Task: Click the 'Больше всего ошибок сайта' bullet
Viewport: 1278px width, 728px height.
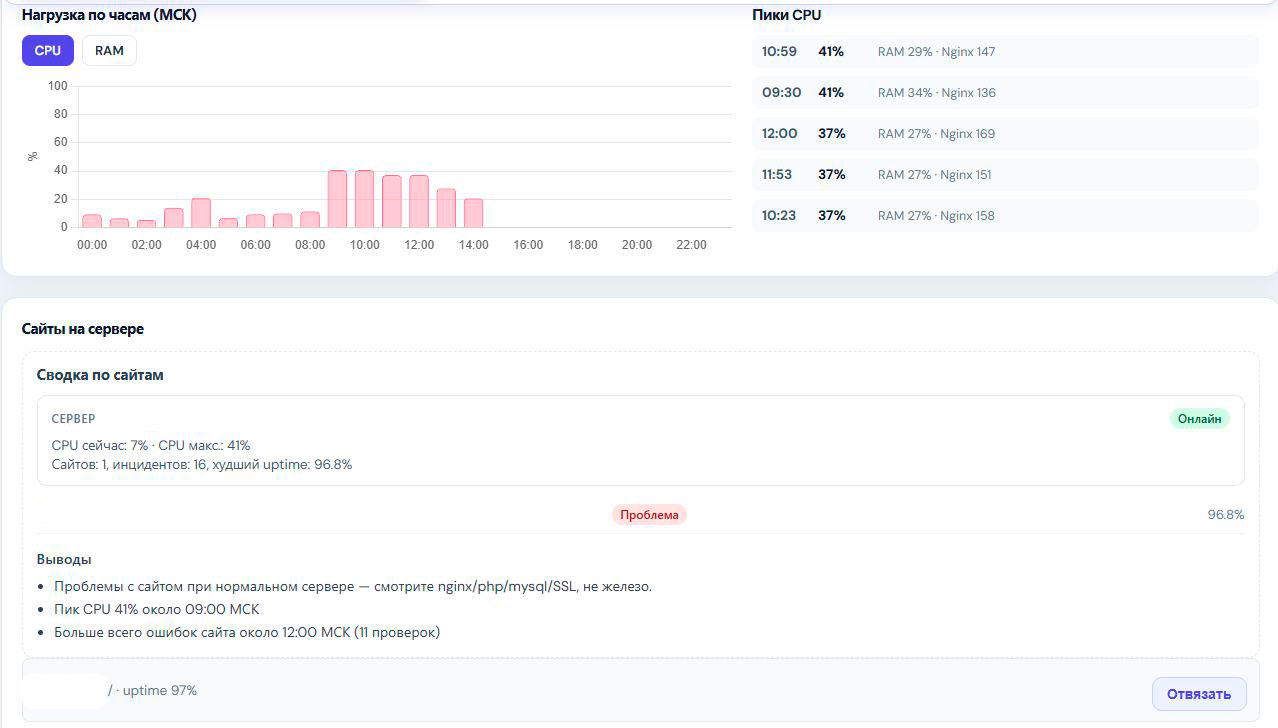Action: pos(247,632)
